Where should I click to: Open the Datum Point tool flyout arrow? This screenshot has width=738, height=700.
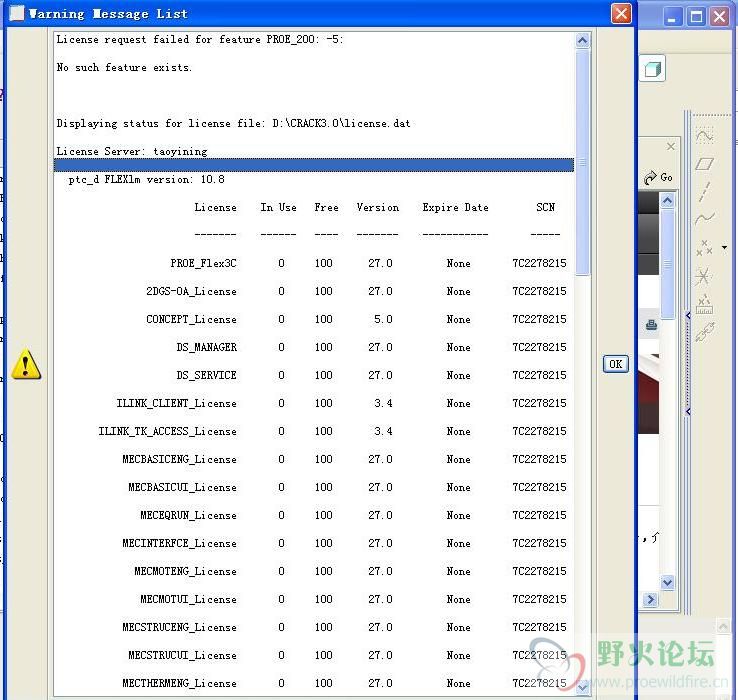pyautogui.click(x=724, y=247)
